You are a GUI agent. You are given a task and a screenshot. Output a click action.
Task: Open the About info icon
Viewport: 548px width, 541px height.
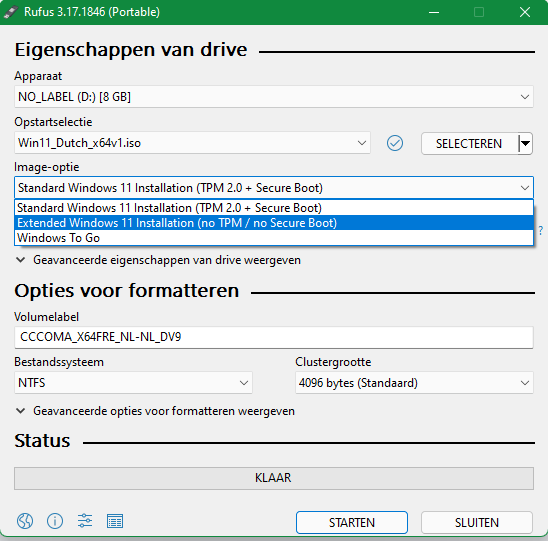click(x=55, y=521)
